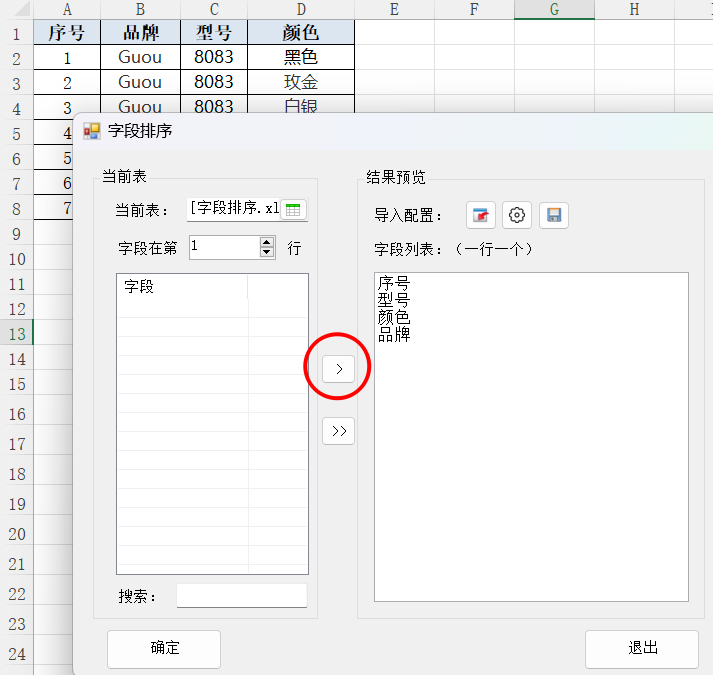Click the table range selector icon
The width and height of the screenshot is (713, 675).
[293, 210]
